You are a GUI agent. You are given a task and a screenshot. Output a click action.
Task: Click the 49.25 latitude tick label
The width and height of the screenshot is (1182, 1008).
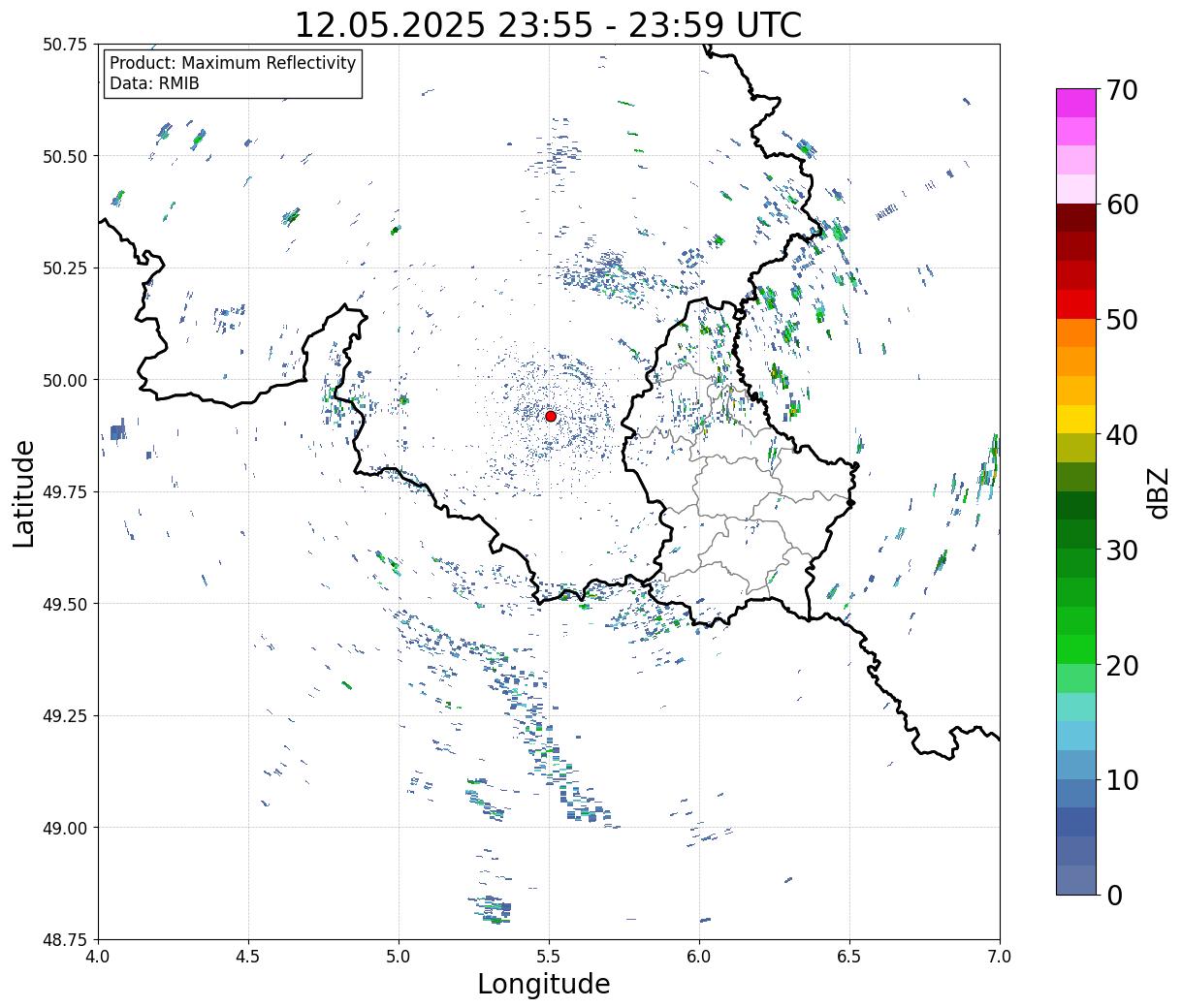pos(65,716)
